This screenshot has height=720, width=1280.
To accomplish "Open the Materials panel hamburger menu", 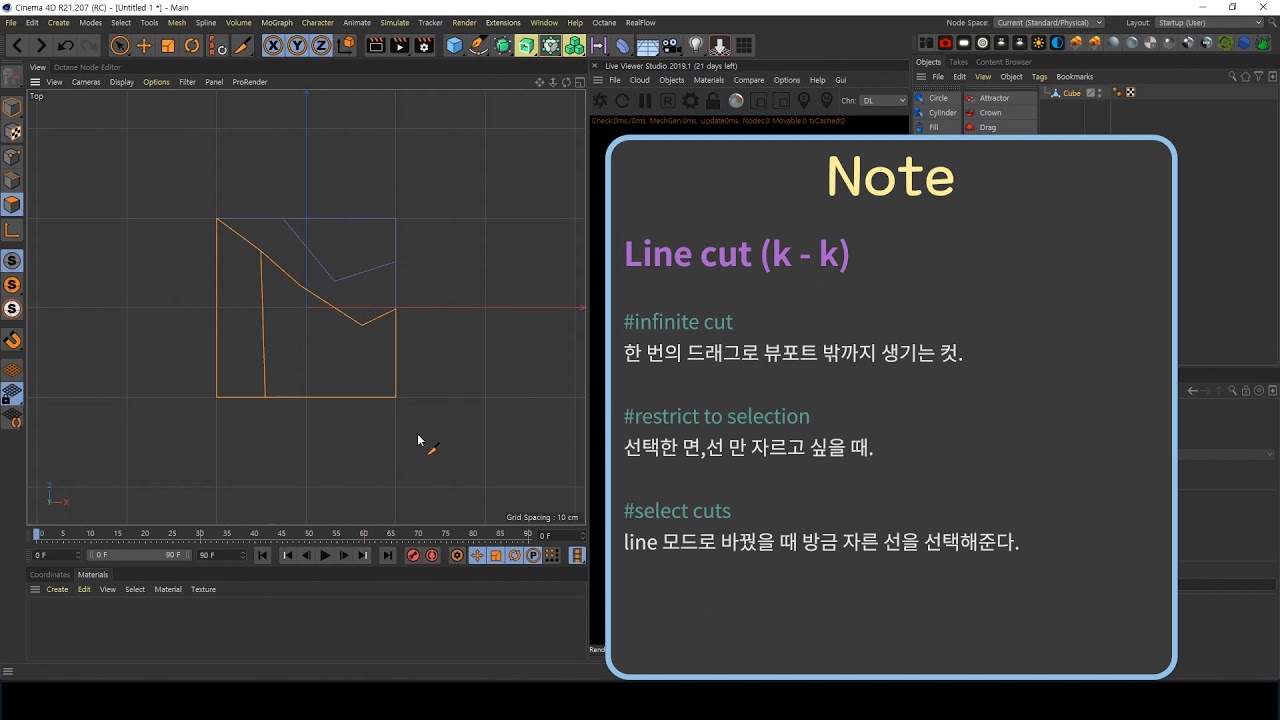I will tap(35, 589).
